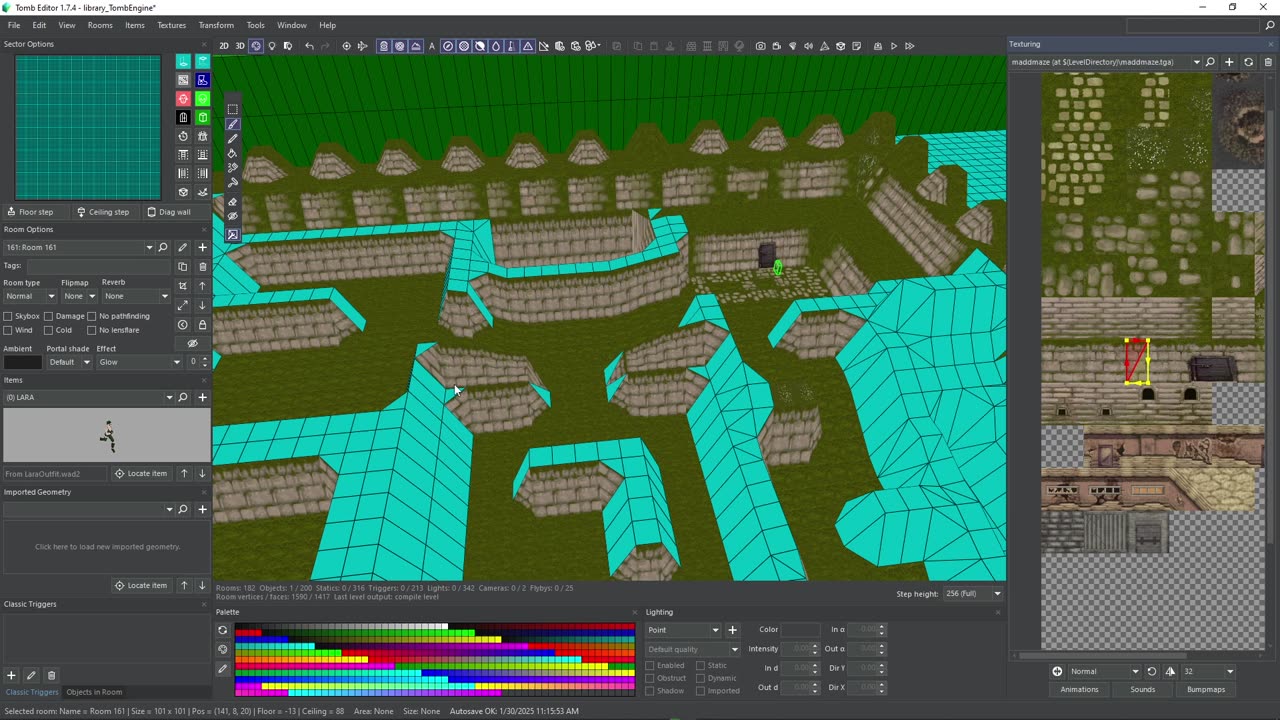The width and height of the screenshot is (1280, 720).
Task: Open the Rooms menu
Action: click(x=100, y=25)
